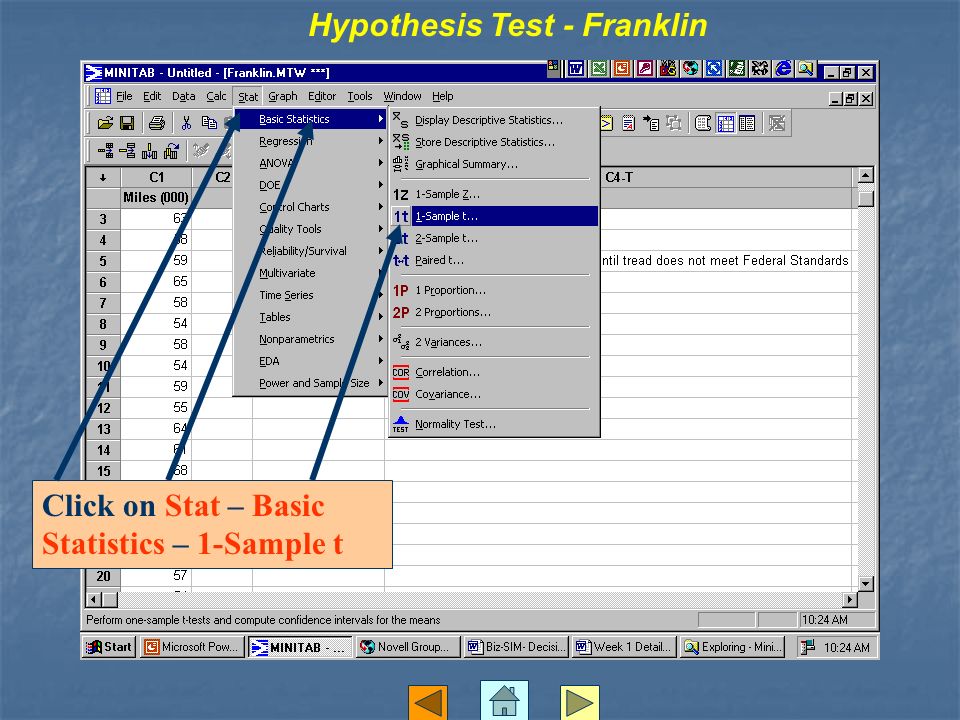Click the 1Z icon for 1-Sample Z

(400, 195)
